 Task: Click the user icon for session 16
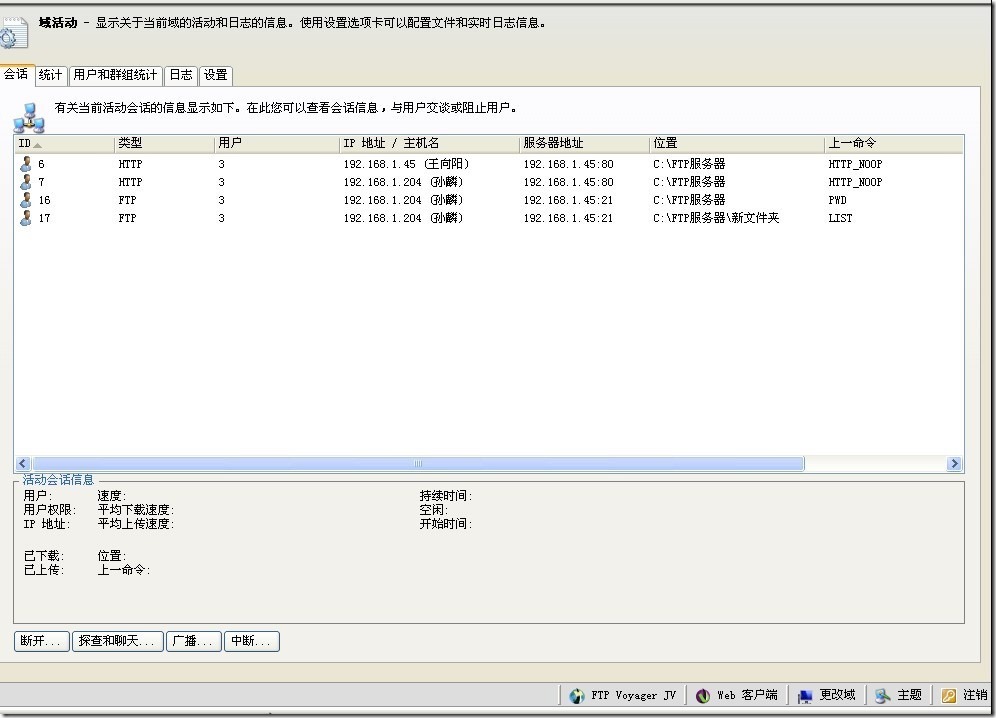pyautogui.click(x=26, y=200)
